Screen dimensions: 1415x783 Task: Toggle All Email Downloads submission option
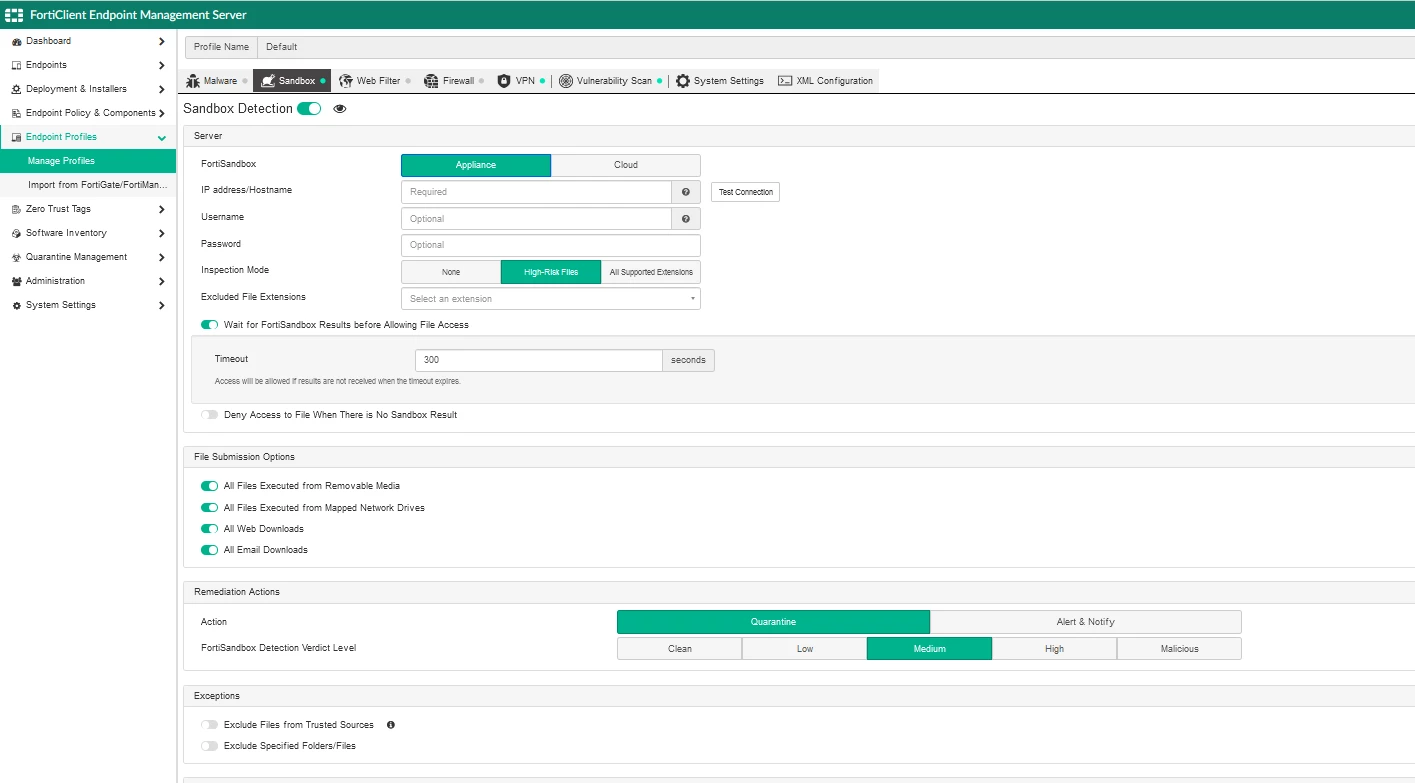209,550
